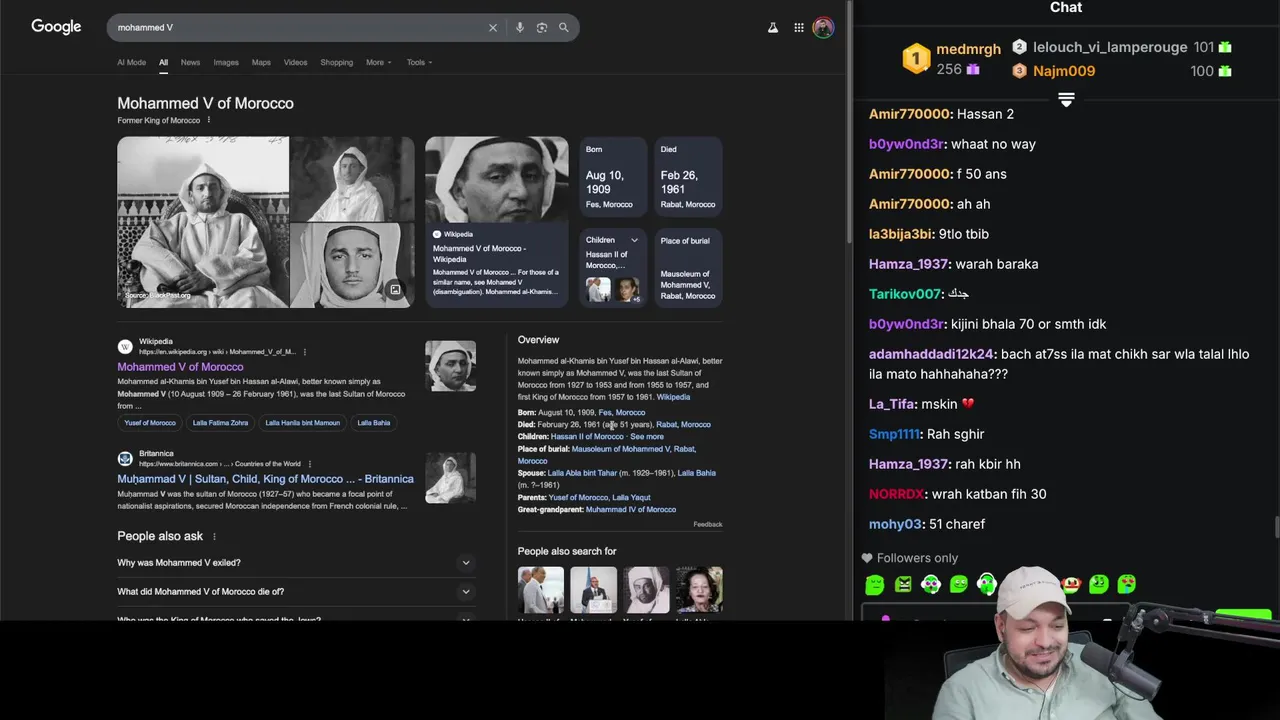Screen dimensions: 1280x720
Task: Click chat username NORRDX
Action: [896, 494]
